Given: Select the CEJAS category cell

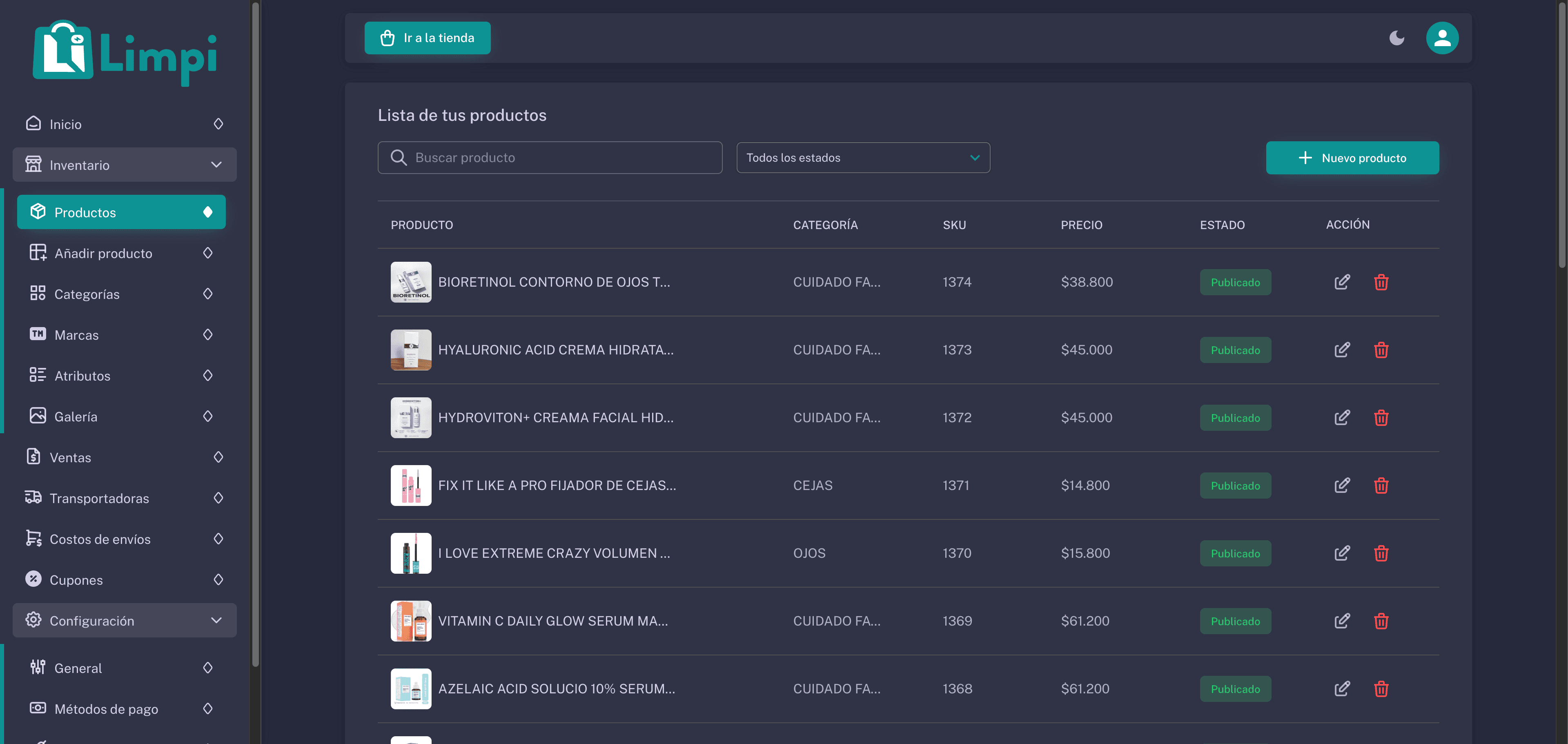Looking at the screenshot, I should click(x=813, y=485).
